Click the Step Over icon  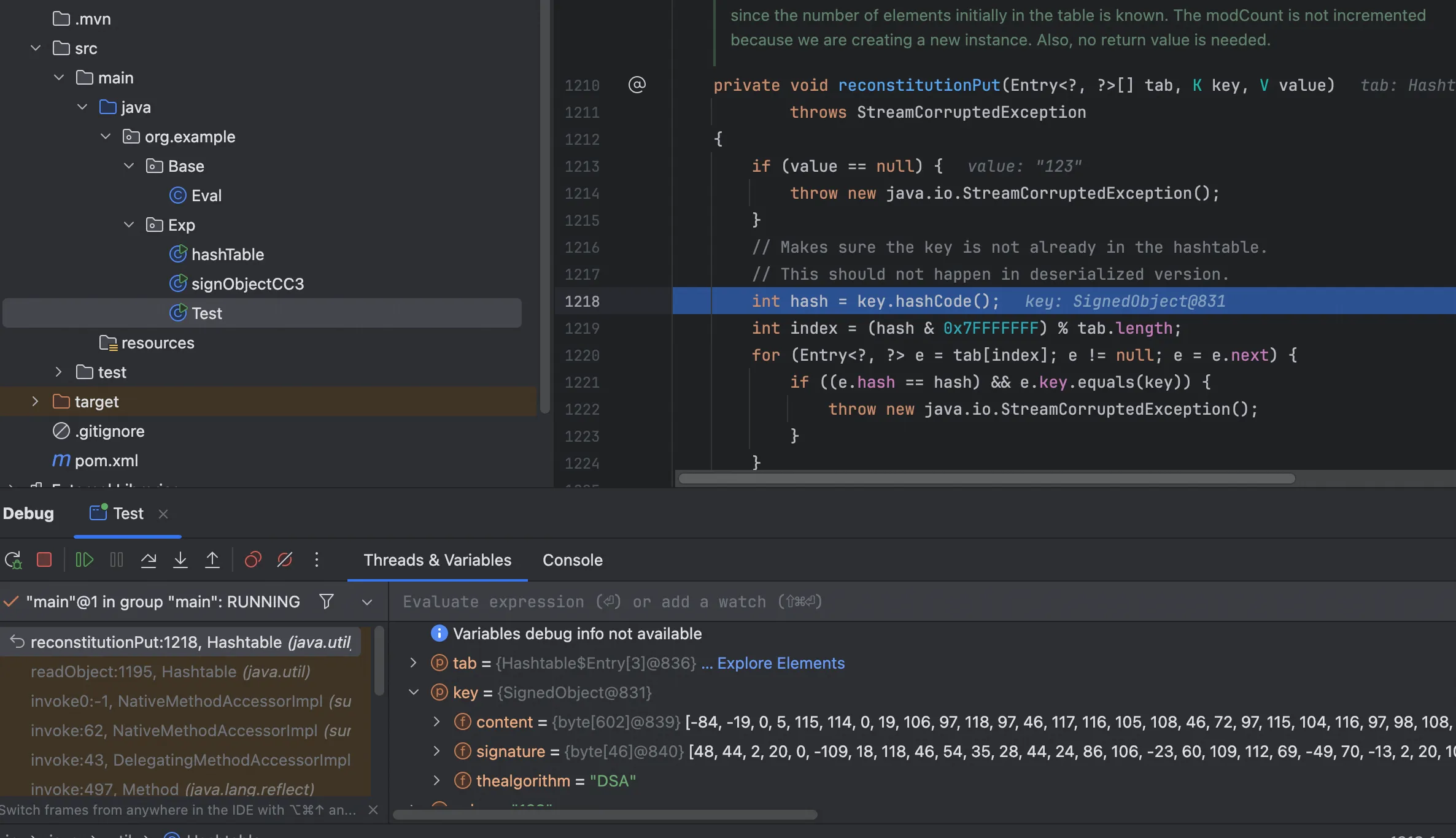149,560
